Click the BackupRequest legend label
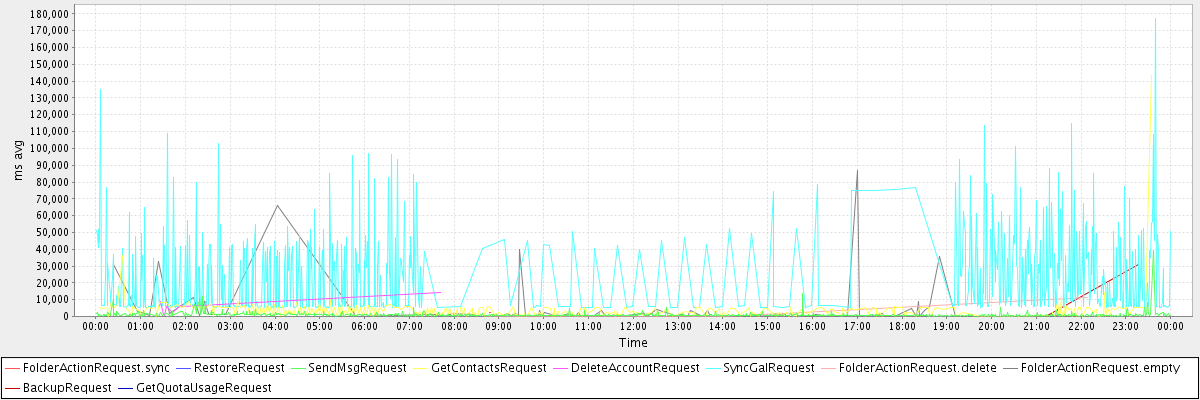Image resolution: width=1200 pixels, height=400 pixels. [x=66, y=387]
